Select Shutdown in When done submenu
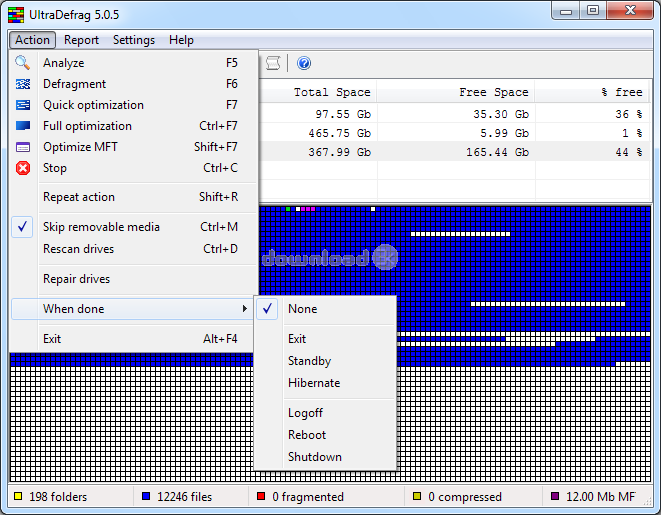The height and width of the screenshot is (515, 661). (325, 456)
